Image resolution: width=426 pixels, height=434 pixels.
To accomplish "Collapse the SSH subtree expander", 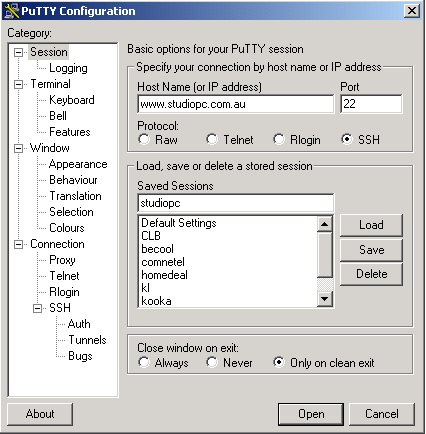I will 38,308.
